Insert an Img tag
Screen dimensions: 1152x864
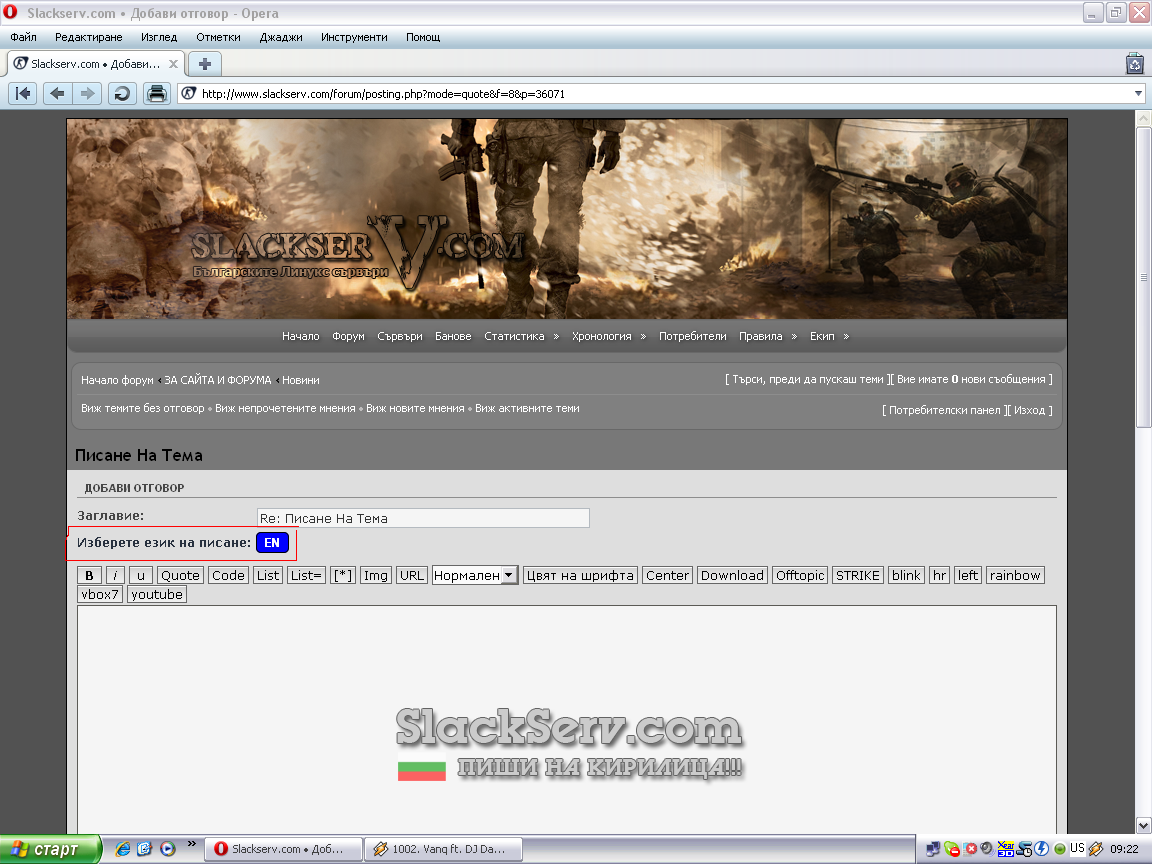[375, 575]
